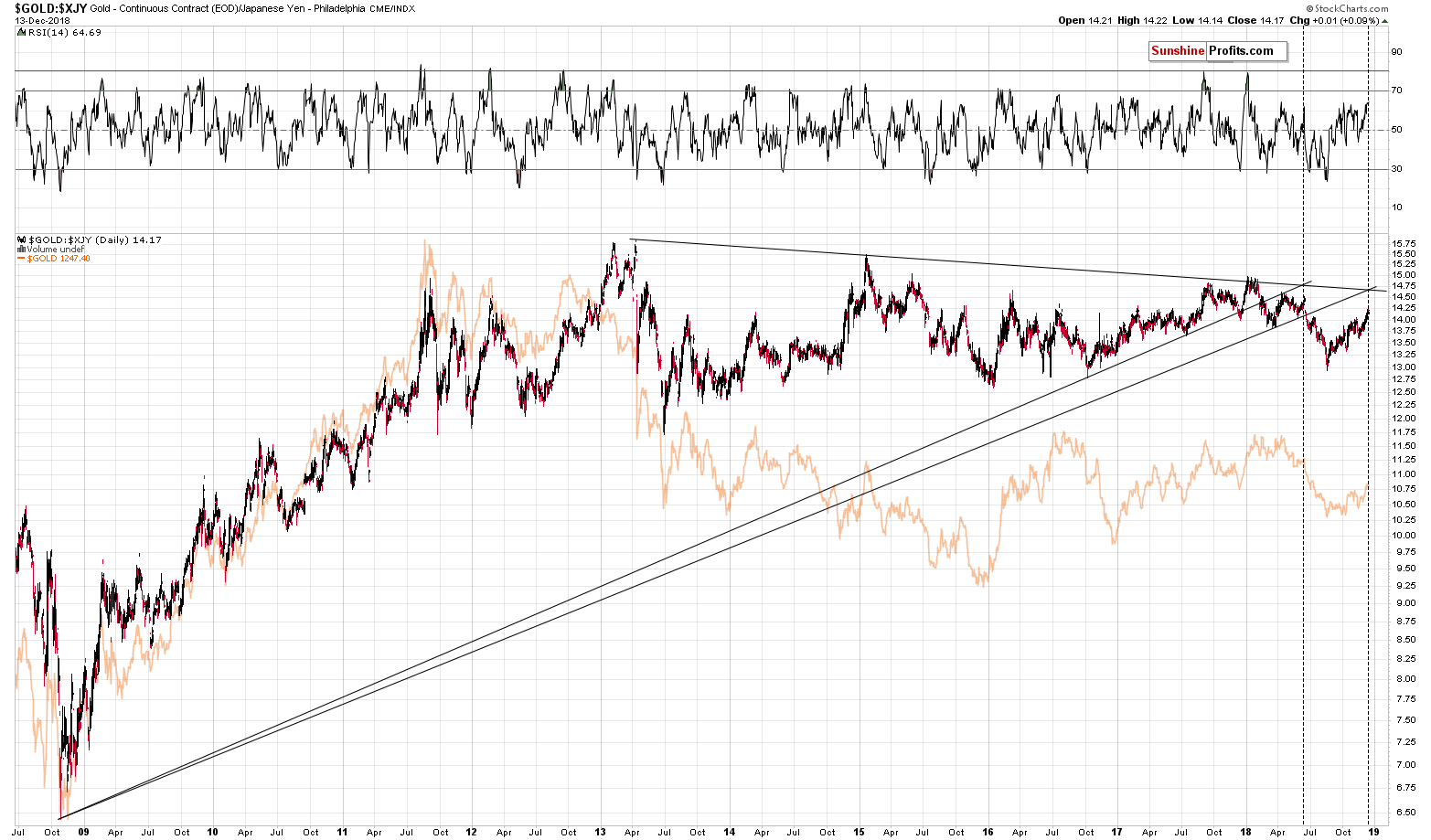
Task: Click the RSI indicator icon beside RSI(14)
Action: pos(20,32)
